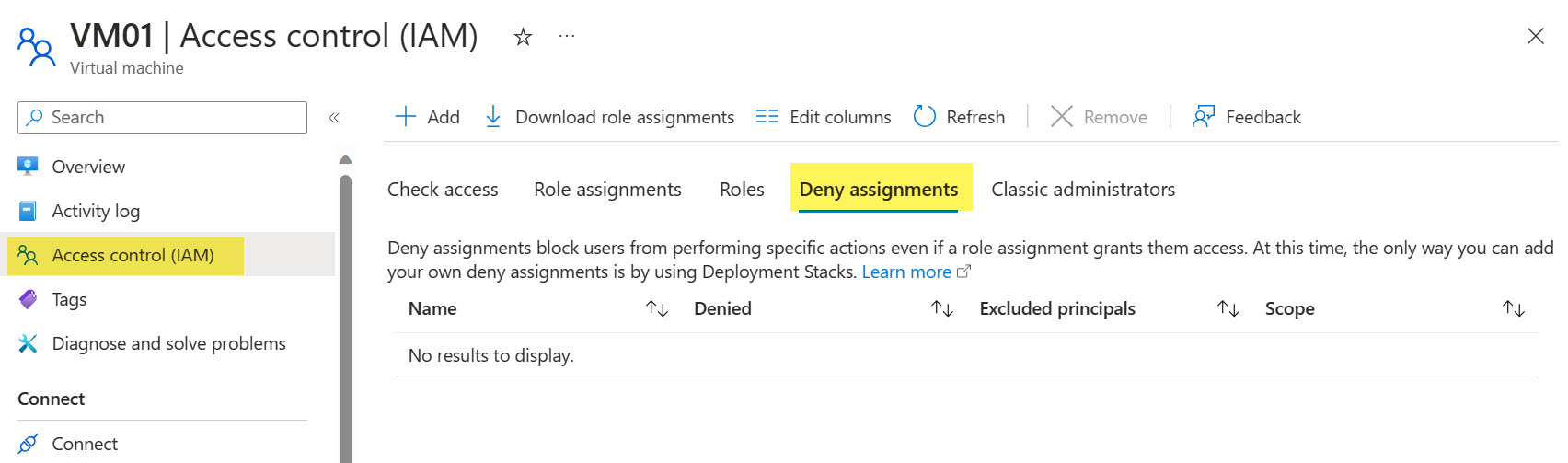The height and width of the screenshot is (463, 1568).
Task: Sort by the Name column
Action: point(657,308)
